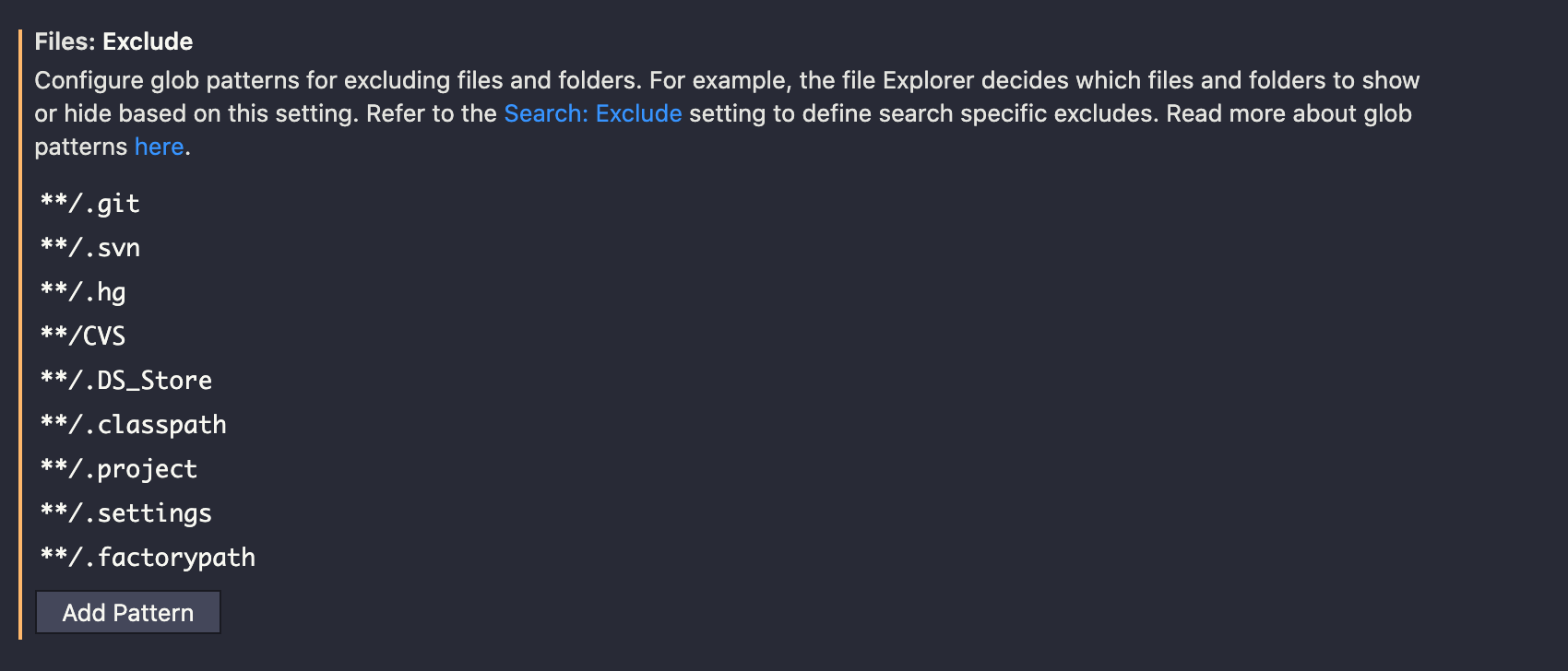Viewport: 1568px width, 671px height.
Task: Select the **/.classpath exclude pattern
Action: click(133, 424)
